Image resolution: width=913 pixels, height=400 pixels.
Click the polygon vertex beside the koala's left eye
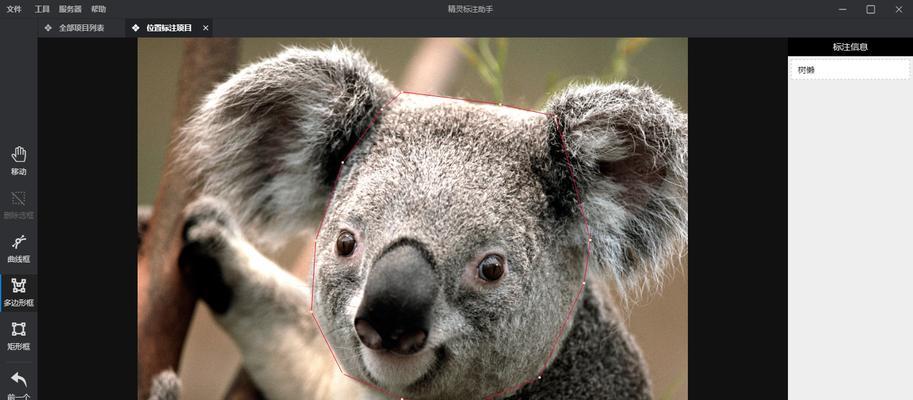click(315, 240)
